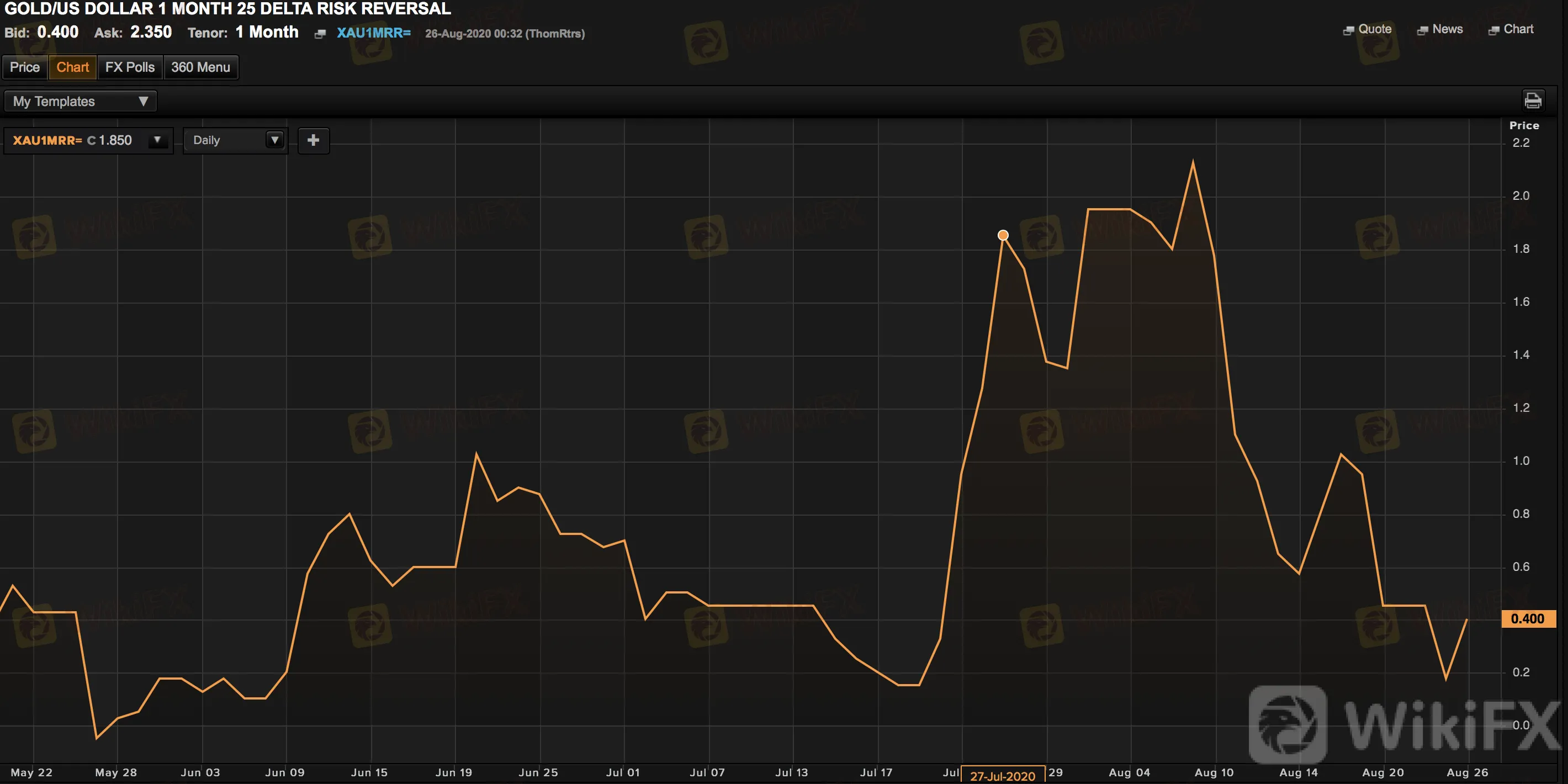The width and height of the screenshot is (1568, 784).
Task: Click the plus add-series icon
Action: pos(313,141)
